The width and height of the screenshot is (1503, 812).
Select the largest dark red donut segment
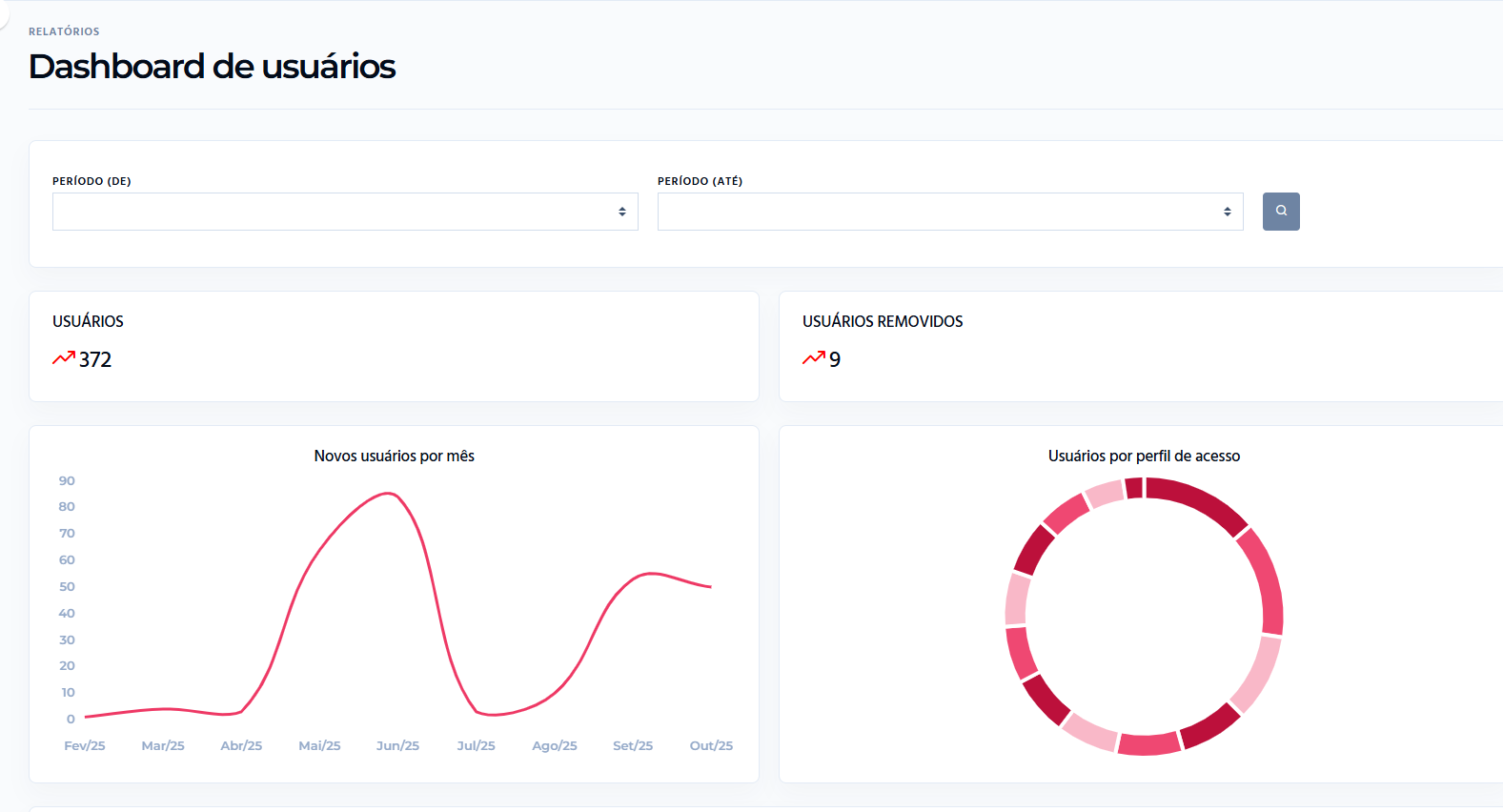tap(1201, 501)
